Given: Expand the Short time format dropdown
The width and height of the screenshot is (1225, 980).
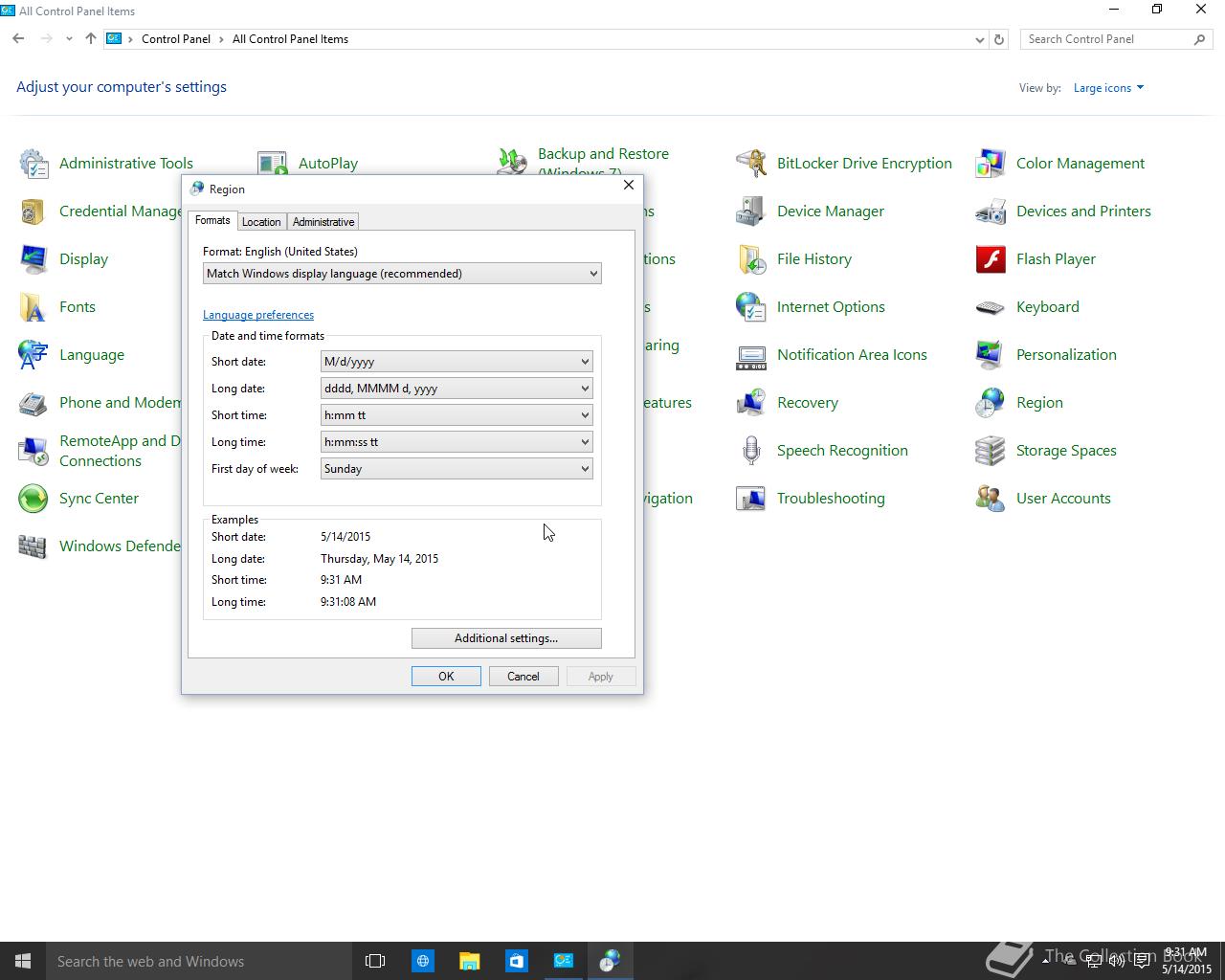Looking at the screenshot, I should (457, 415).
